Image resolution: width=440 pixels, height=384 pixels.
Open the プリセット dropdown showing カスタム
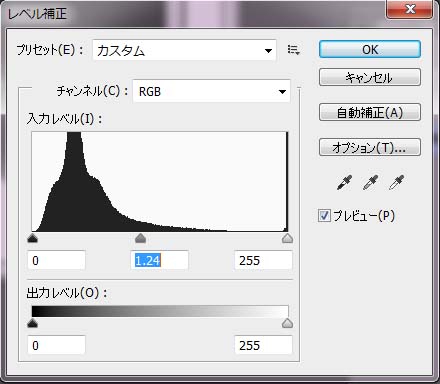tap(184, 50)
